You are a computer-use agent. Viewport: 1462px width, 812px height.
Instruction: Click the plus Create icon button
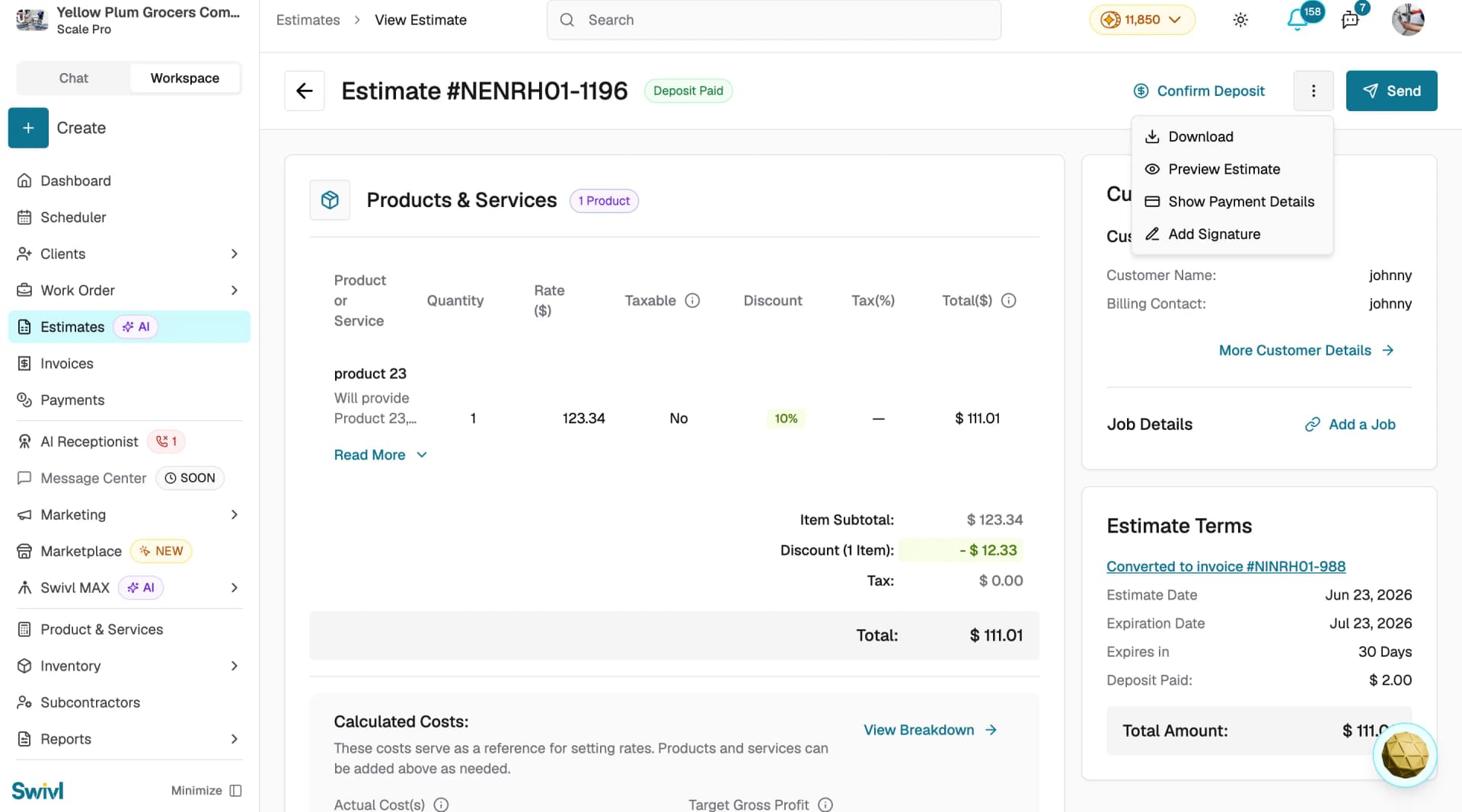[28, 128]
